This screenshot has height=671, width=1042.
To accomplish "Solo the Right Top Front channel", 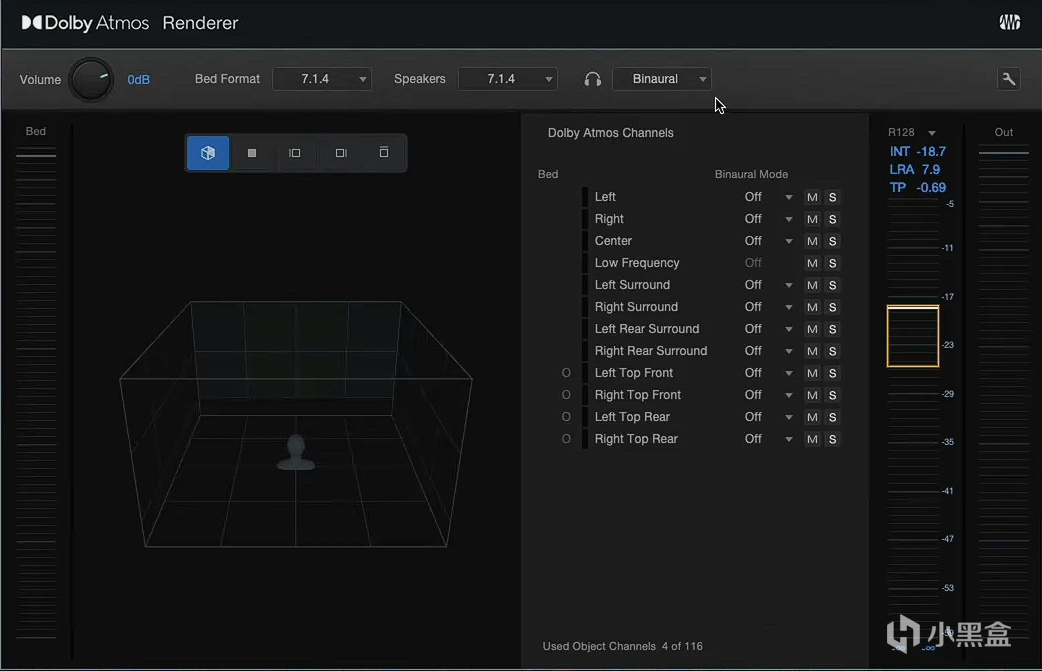I will click(x=832, y=395).
